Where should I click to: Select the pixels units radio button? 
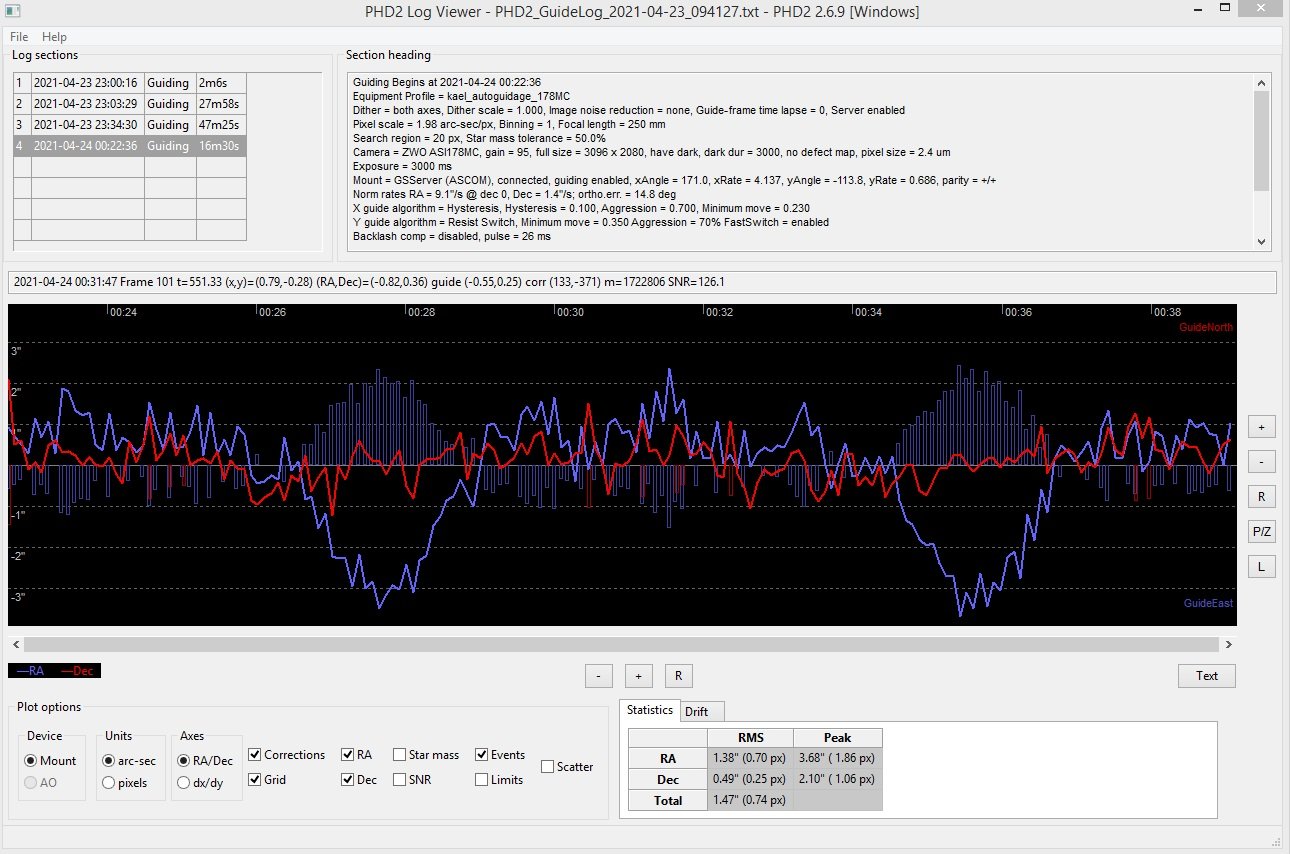110,783
